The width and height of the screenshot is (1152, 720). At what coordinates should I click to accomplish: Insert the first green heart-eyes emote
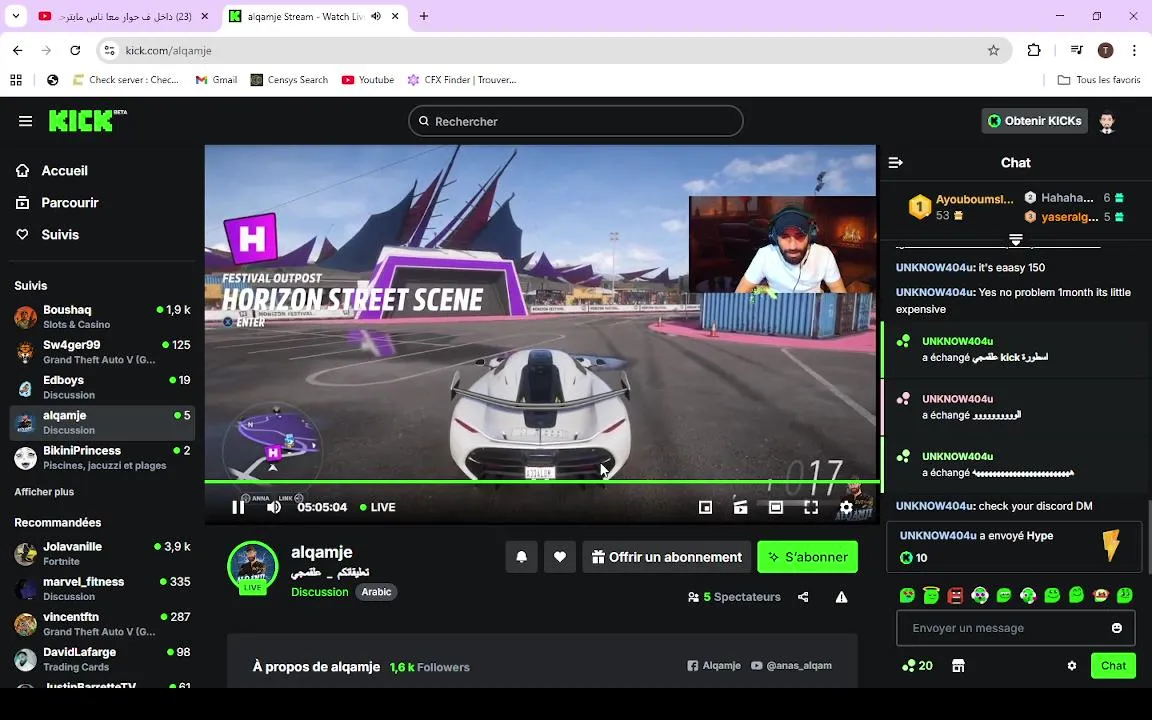coord(907,595)
